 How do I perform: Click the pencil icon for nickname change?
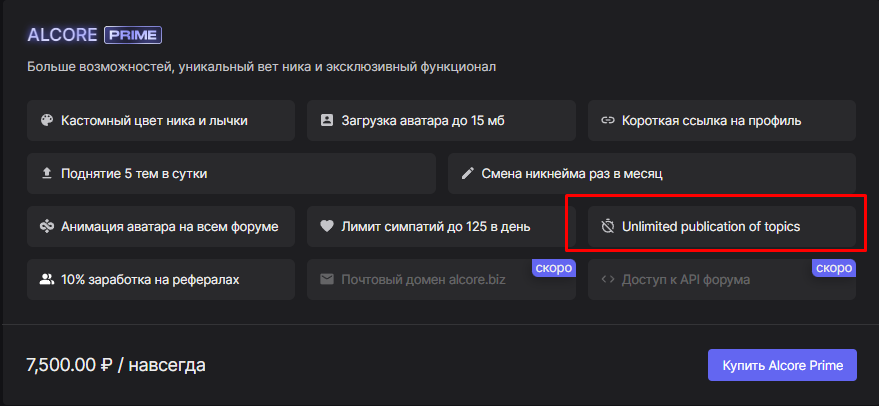click(x=467, y=173)
